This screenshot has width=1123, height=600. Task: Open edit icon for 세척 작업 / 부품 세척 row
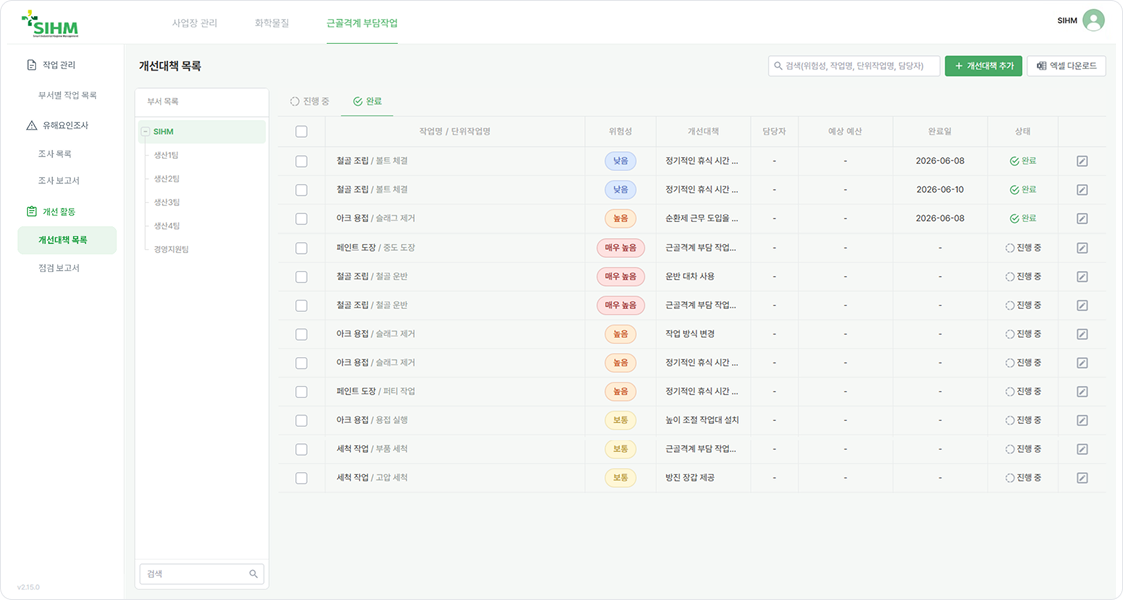1082,449
